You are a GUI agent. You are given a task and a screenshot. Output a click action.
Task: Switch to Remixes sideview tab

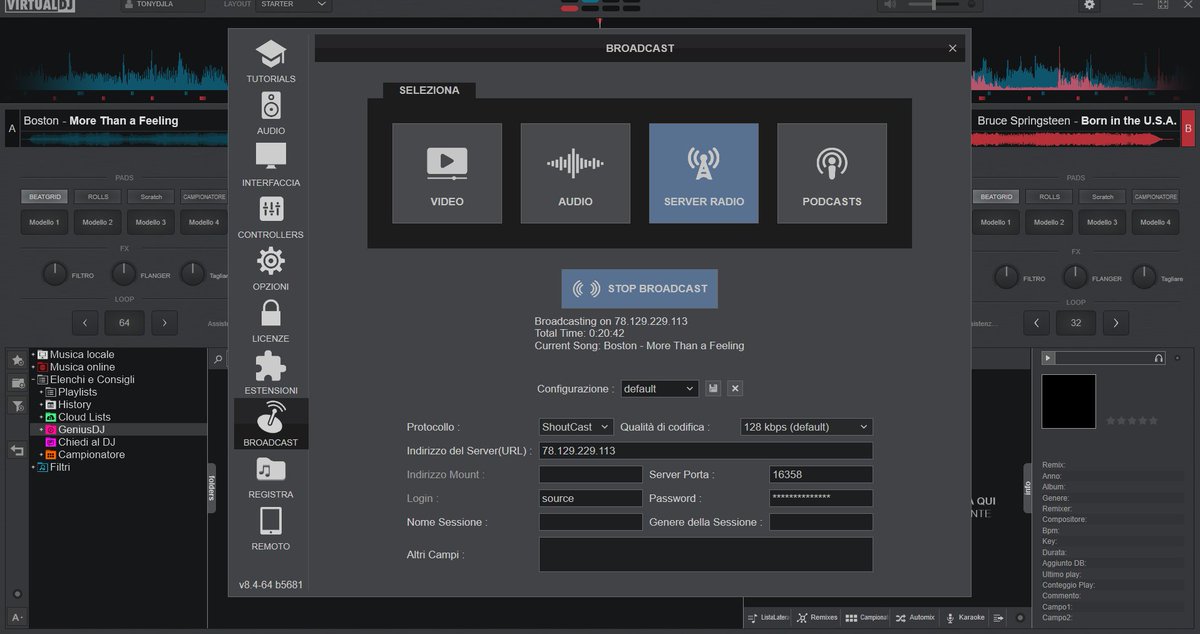(x=817, y=618)
